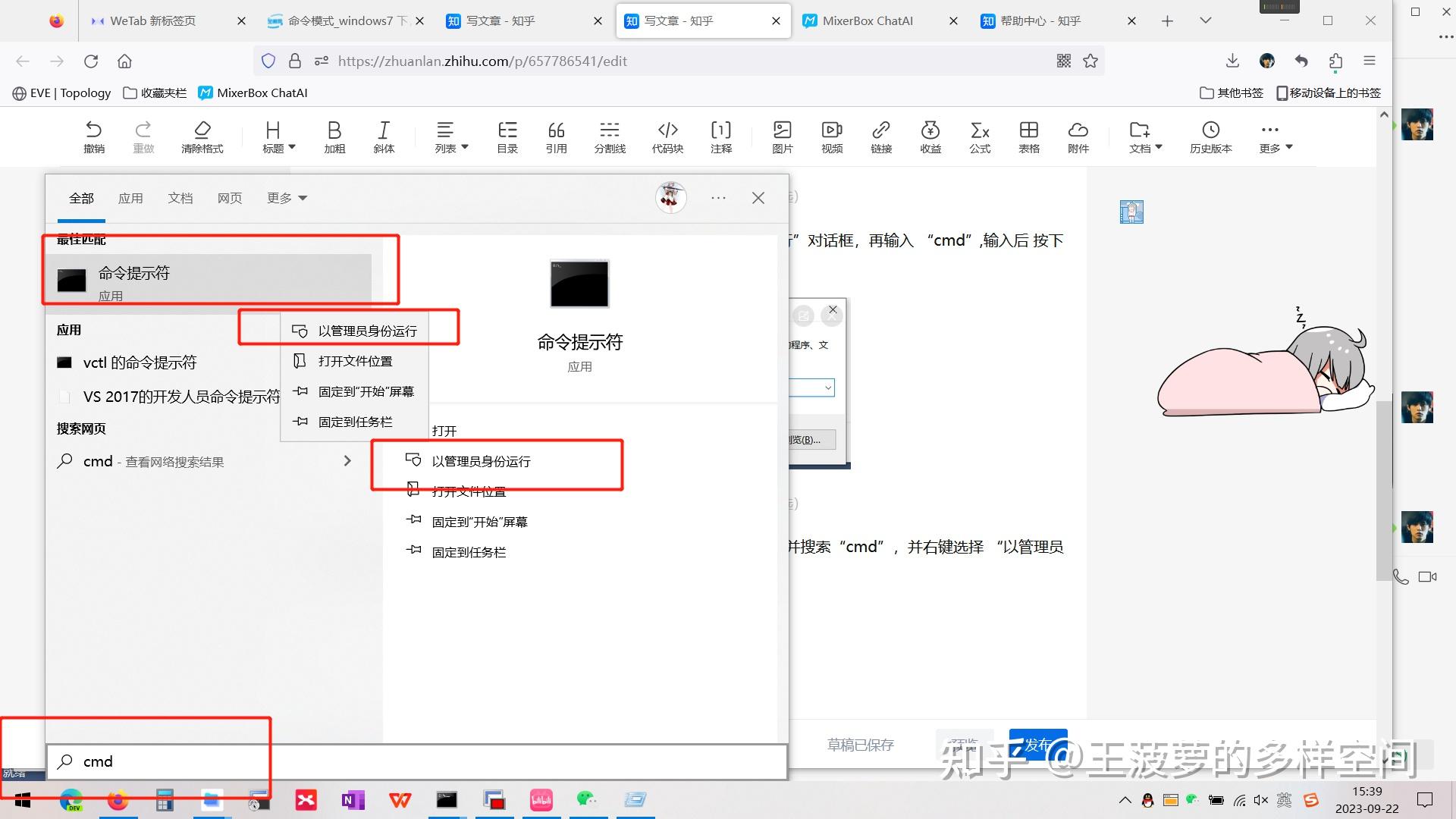Toggle tracking protection shield in address bar
The image size is (1456, 819).
click(x=268, y=61)
